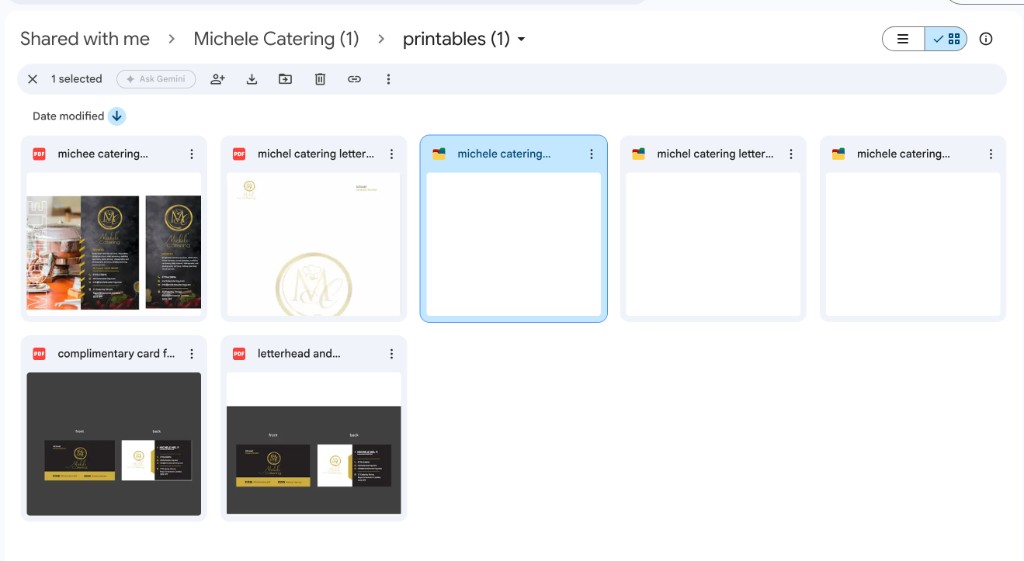1024x561 pixels.
Task: Click the 'complimentary card f...' file name
Action: [116, 354]
